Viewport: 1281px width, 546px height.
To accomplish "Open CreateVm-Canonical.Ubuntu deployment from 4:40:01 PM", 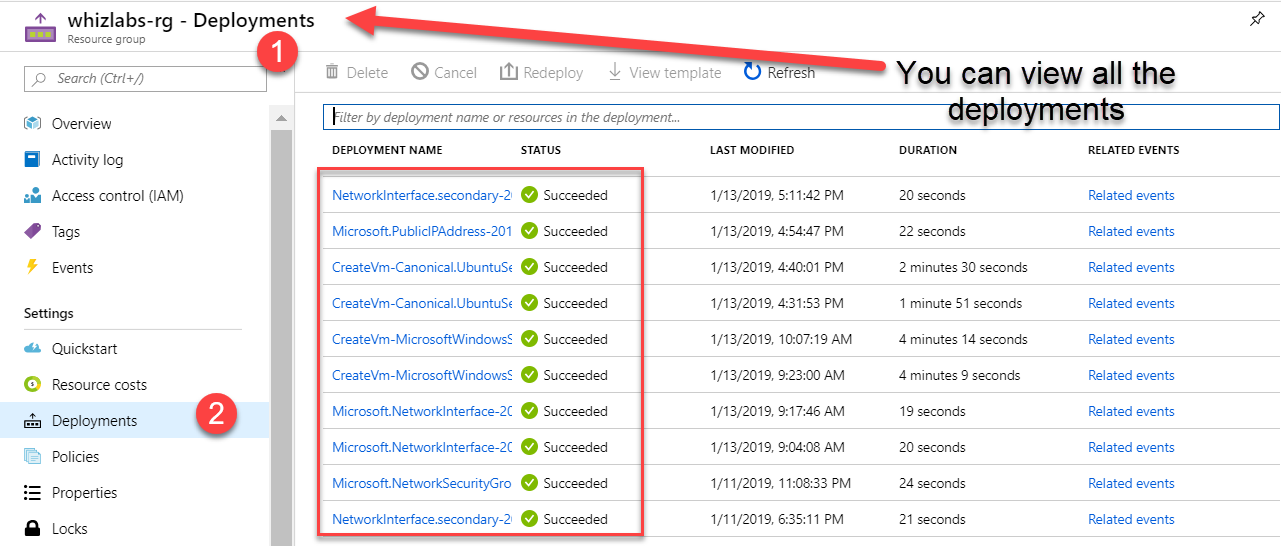I will 422,267.
